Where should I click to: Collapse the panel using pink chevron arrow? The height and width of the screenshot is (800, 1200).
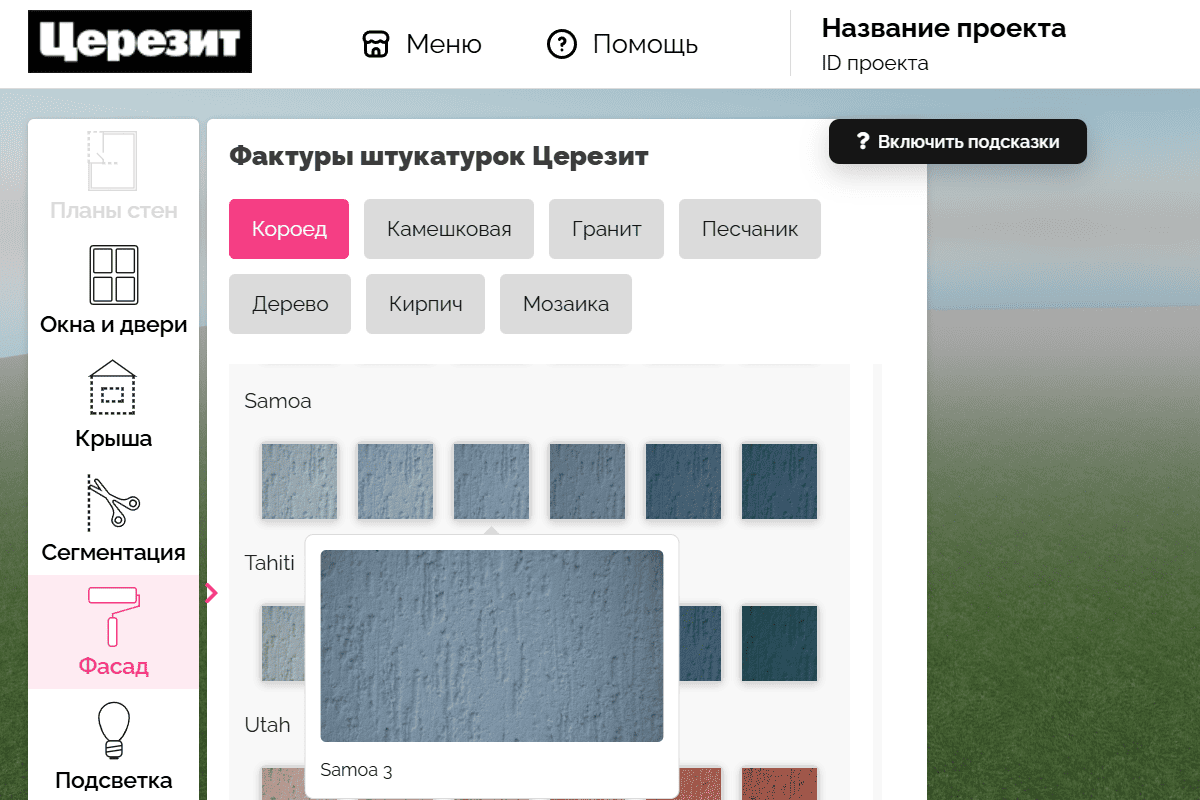point(211,593)
